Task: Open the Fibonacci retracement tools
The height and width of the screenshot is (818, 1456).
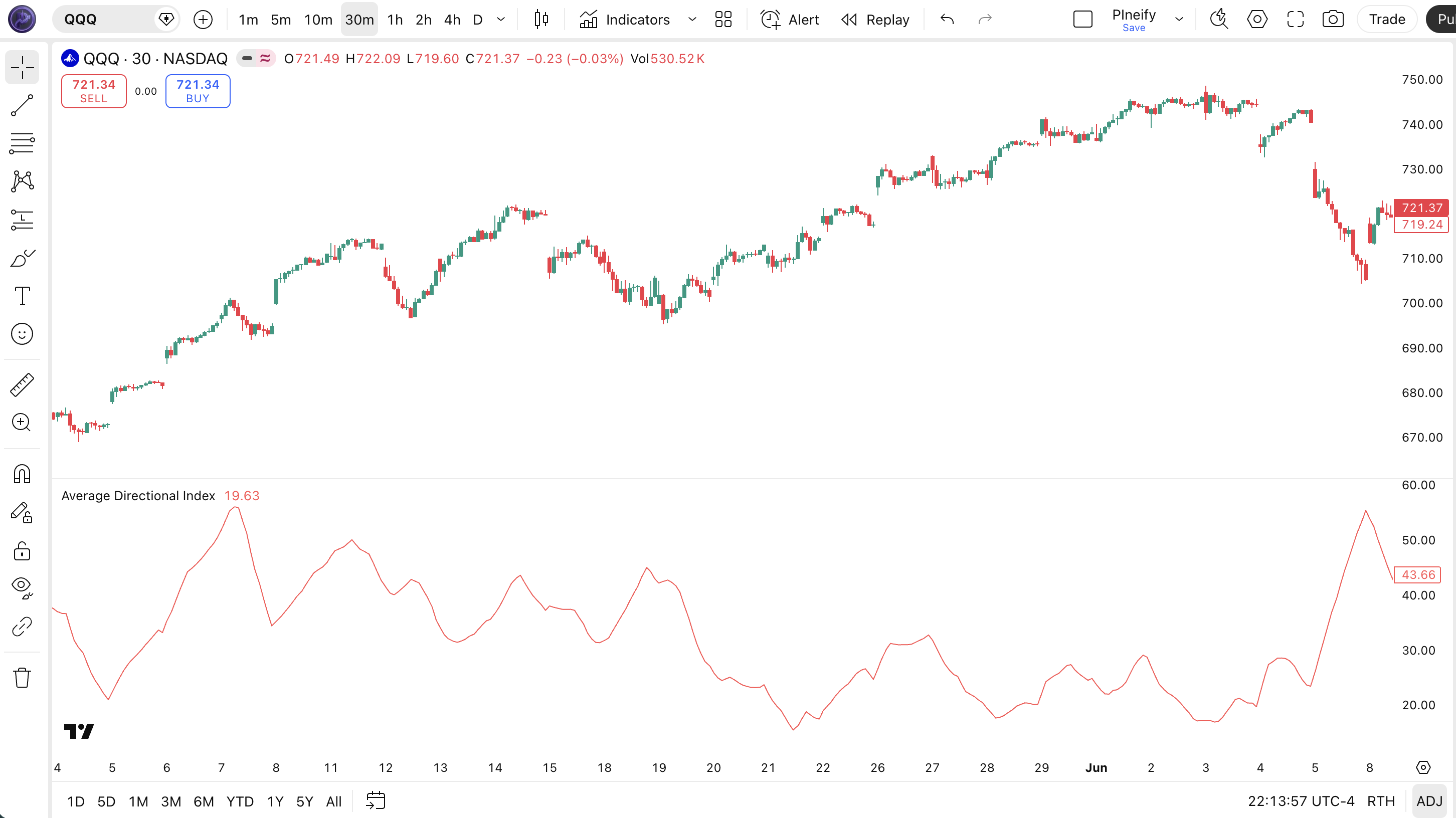Action: pyautogui.click(x=22, y=143)
